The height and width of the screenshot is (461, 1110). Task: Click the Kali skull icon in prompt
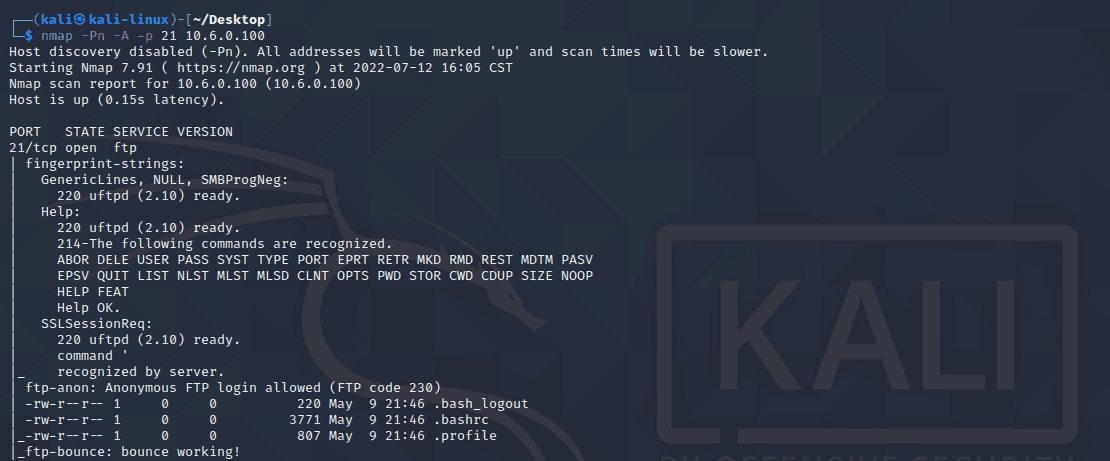[x=80, y=20]
